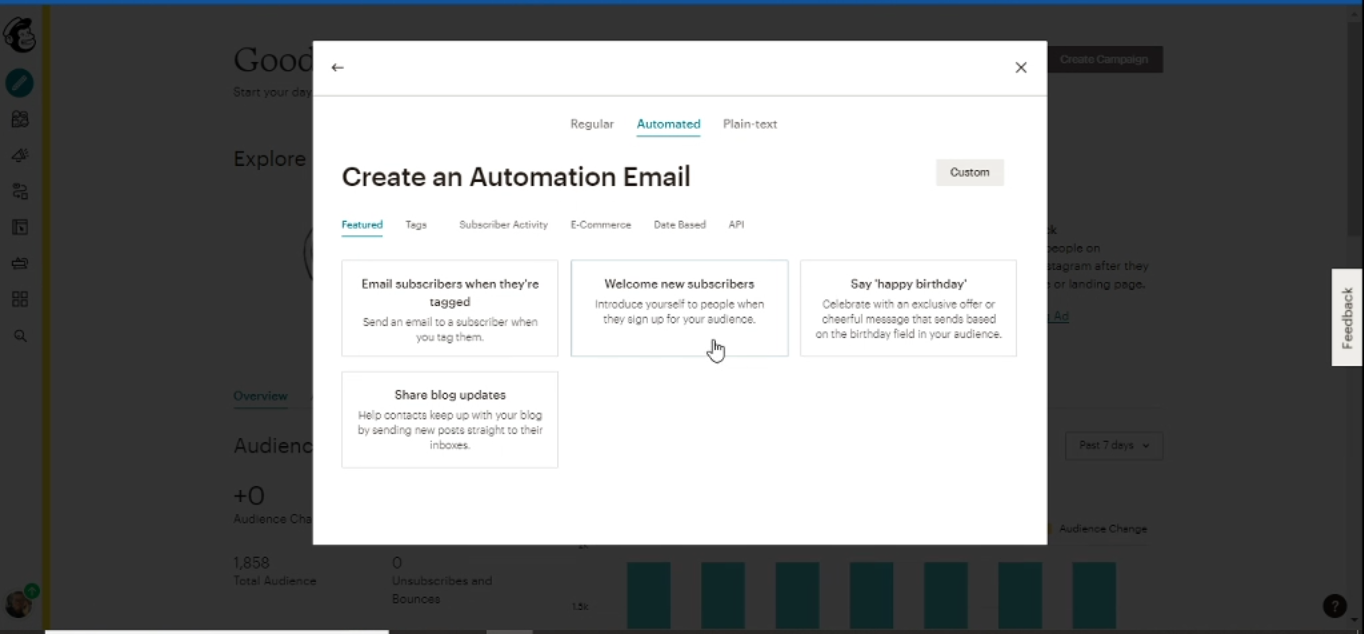Screen dimensions: 1364x634
Task: Open the Campaigns megaphone icon in sidebar
Action: pyautogui.click(x=19, y=155)
